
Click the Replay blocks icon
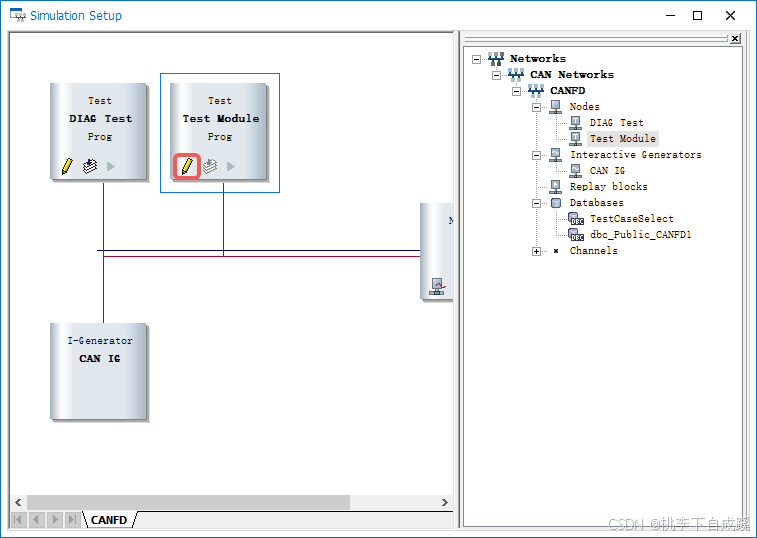[x=556, y=186]
